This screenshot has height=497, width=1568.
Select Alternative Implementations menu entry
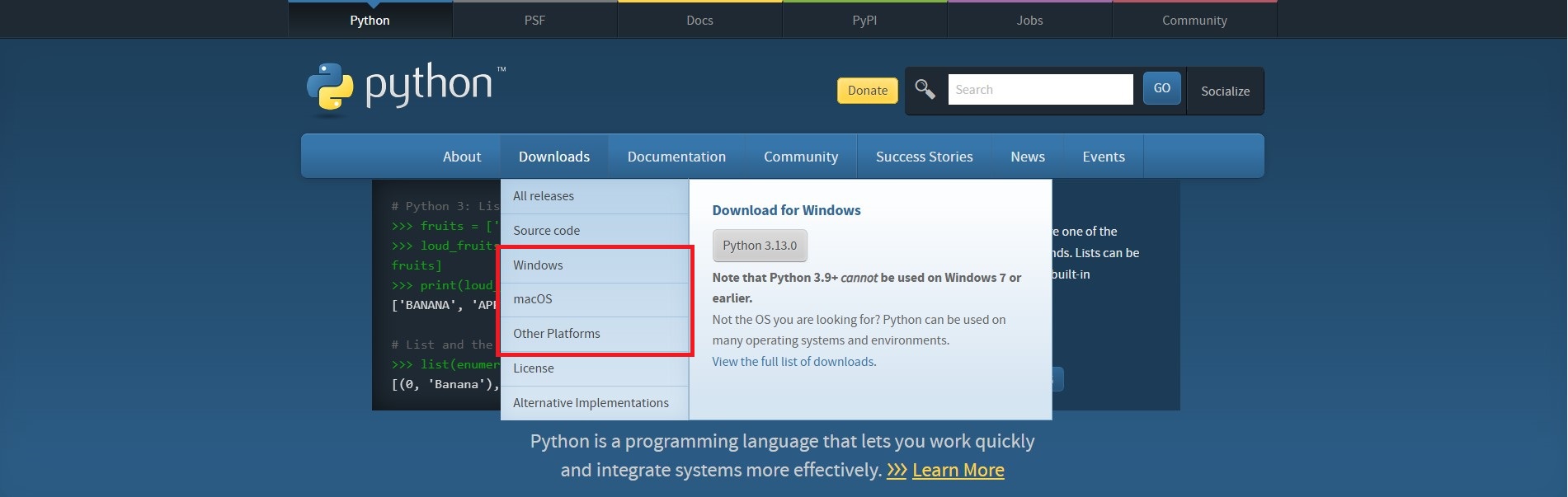click(x=591, y=403)
